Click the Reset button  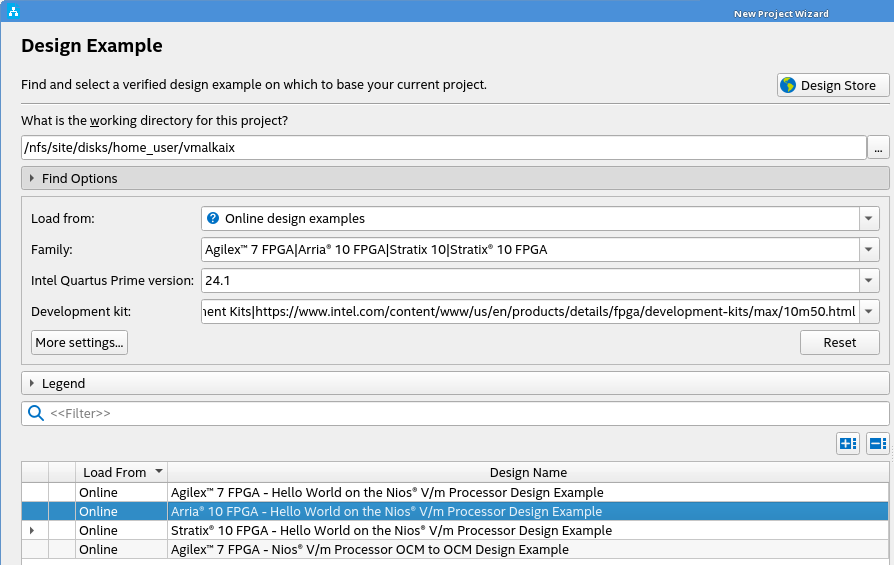(839, 343)
